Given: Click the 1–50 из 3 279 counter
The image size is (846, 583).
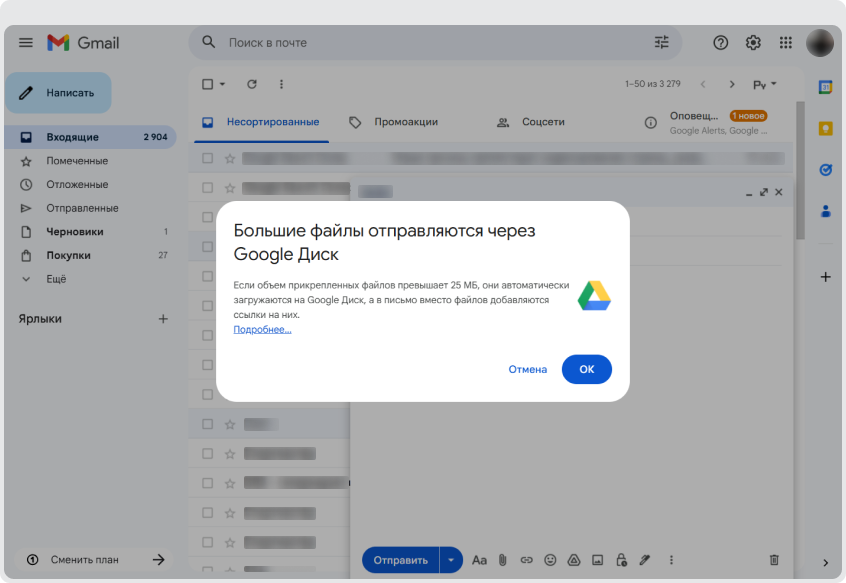Looking at the screenshot, I should 652,84.
